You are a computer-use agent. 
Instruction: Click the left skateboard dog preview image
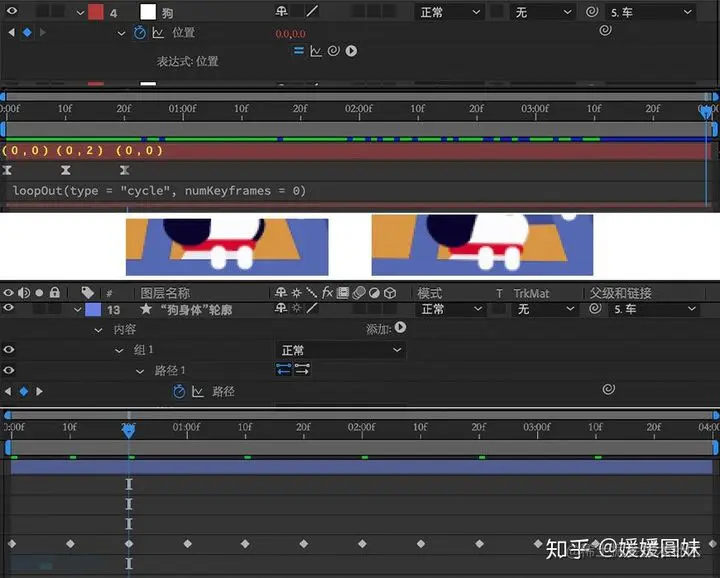(x=227, y=247)
